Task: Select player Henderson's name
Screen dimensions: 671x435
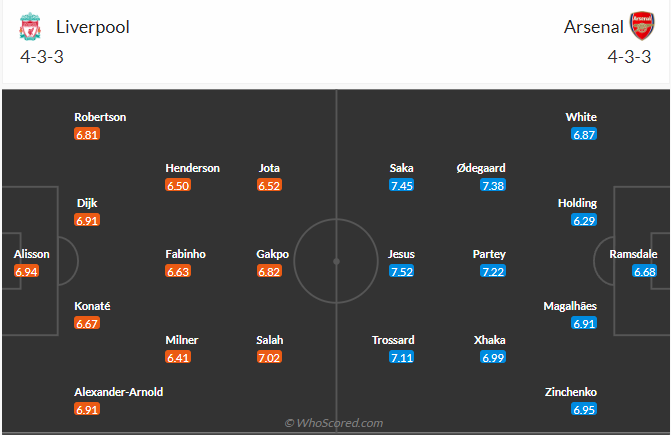Action: click(193, 168)
